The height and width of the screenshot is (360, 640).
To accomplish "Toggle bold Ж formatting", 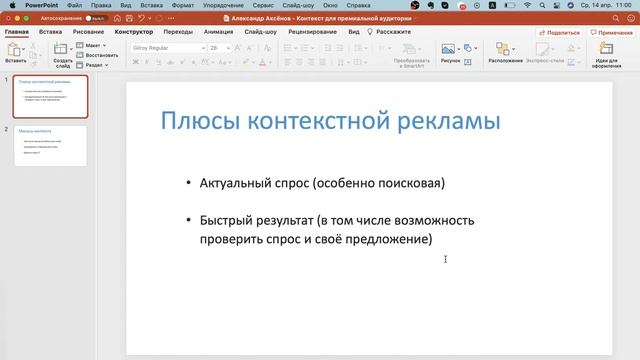I will pyautogui.click(x=136, y=62).
